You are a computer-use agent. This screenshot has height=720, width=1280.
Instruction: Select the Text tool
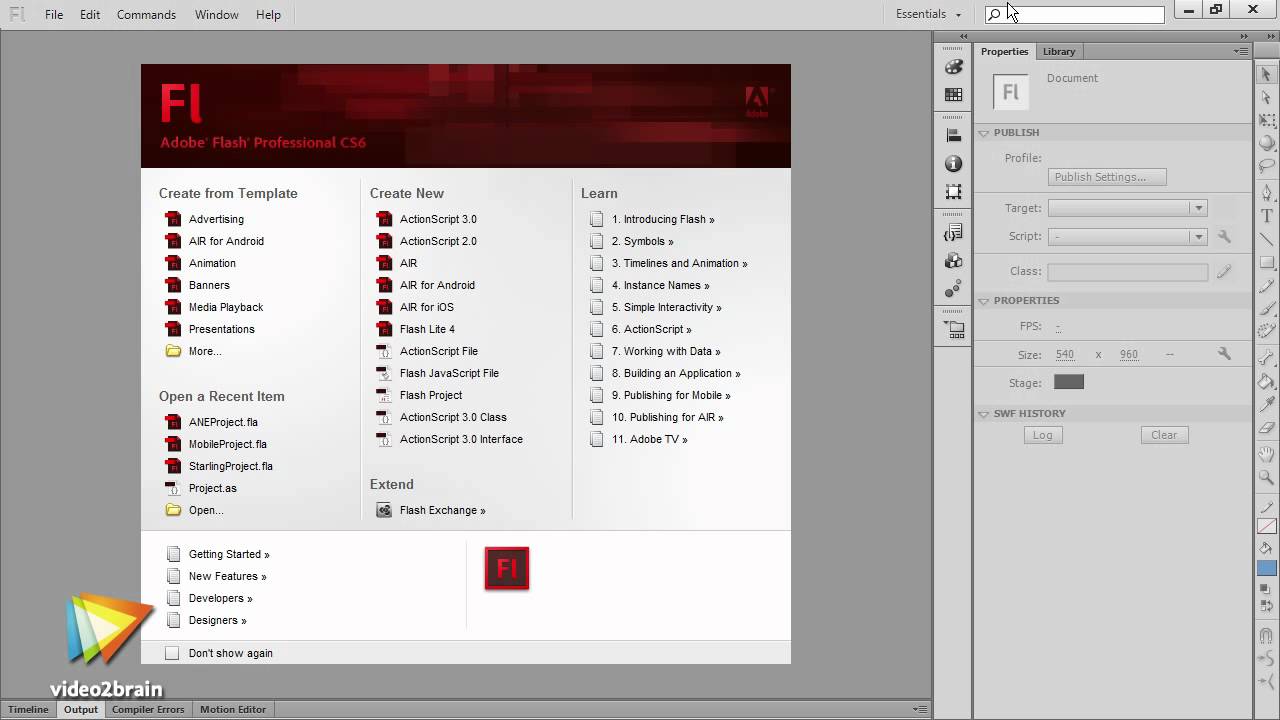(x=1266, y=216)
